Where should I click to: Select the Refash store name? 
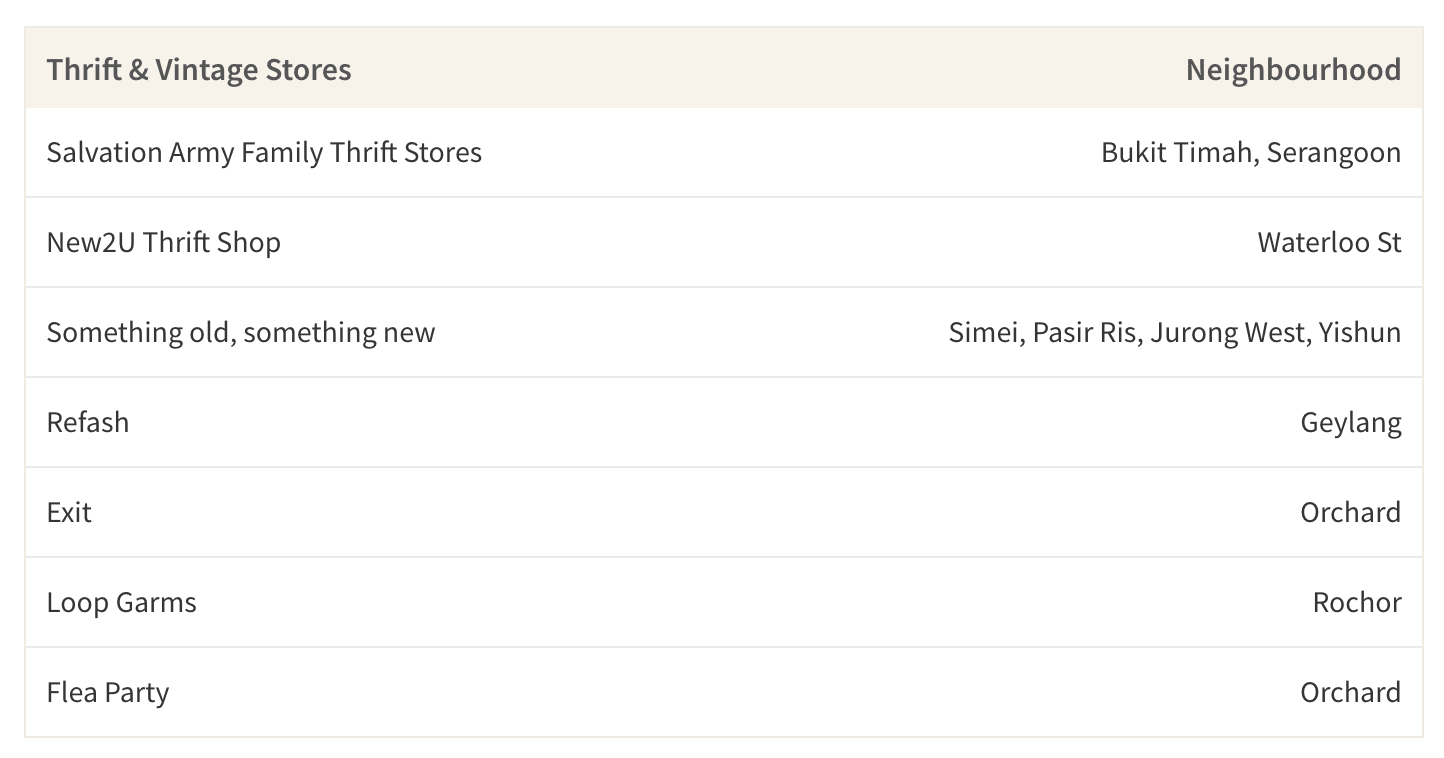click(88, 422)
